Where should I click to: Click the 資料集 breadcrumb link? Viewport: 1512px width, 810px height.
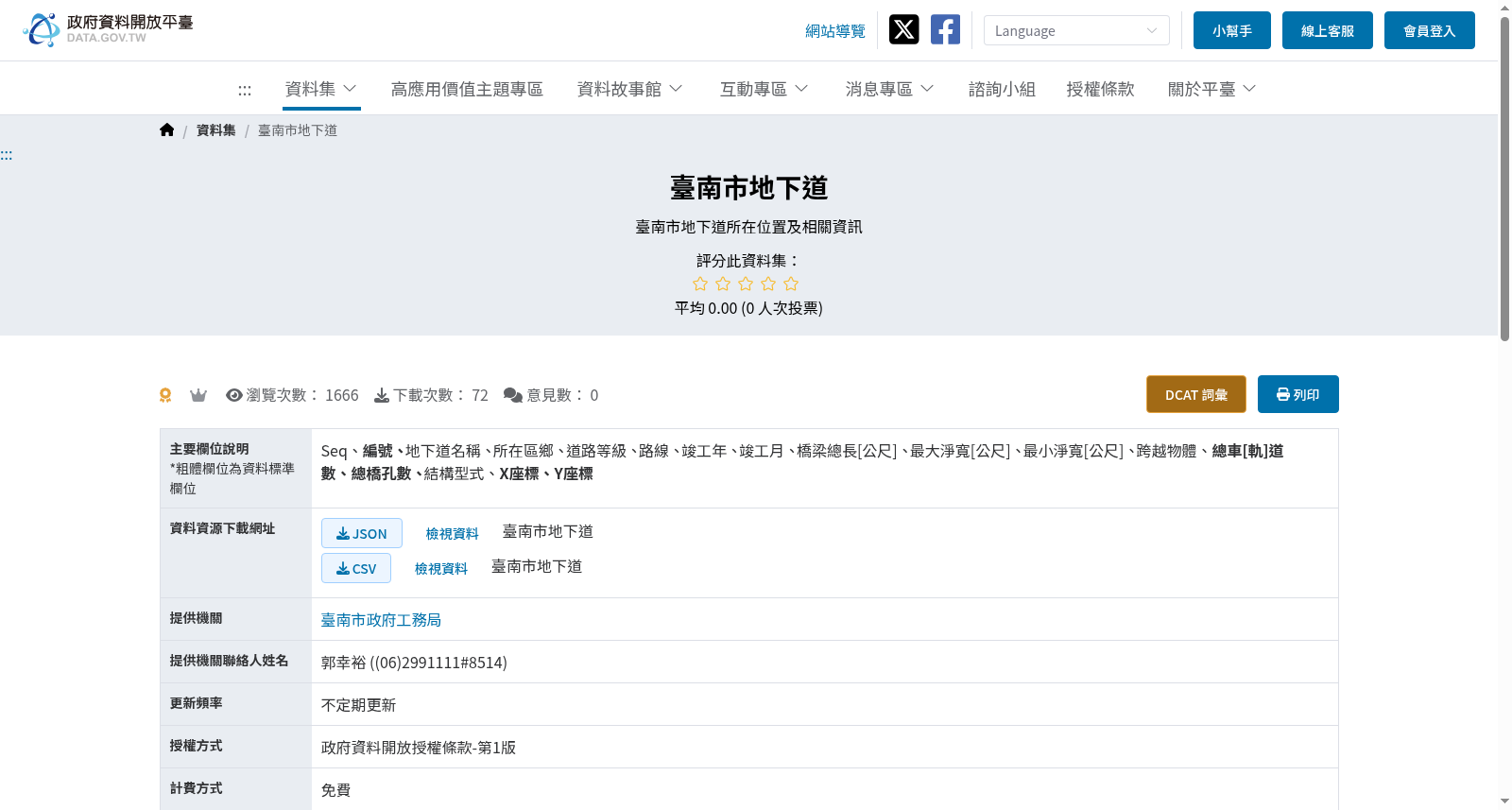(216, 130)
